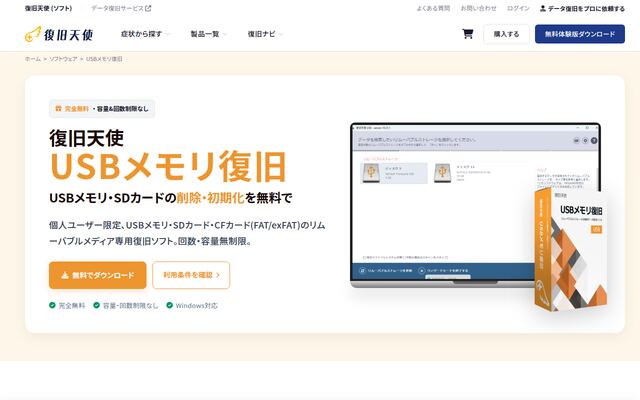
Task: Open the shopping cart icon
Action: [x=468, y=34]
